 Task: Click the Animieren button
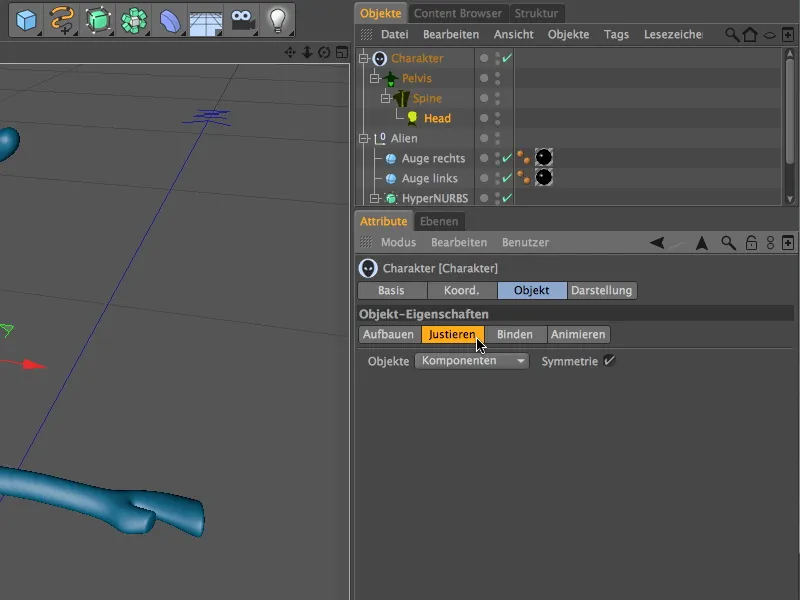click(578, 335)
